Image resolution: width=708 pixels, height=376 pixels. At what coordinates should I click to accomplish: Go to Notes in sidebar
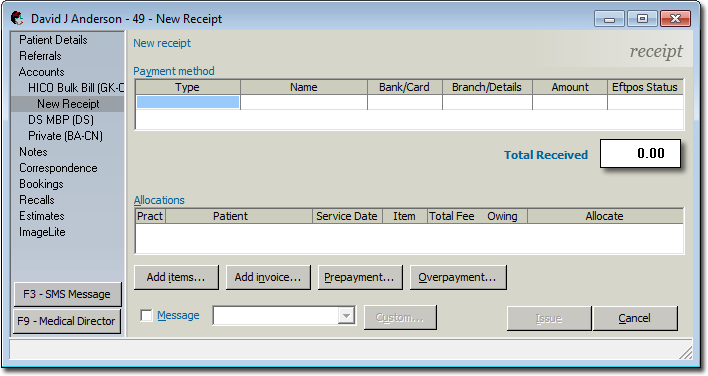click(33, 152)
